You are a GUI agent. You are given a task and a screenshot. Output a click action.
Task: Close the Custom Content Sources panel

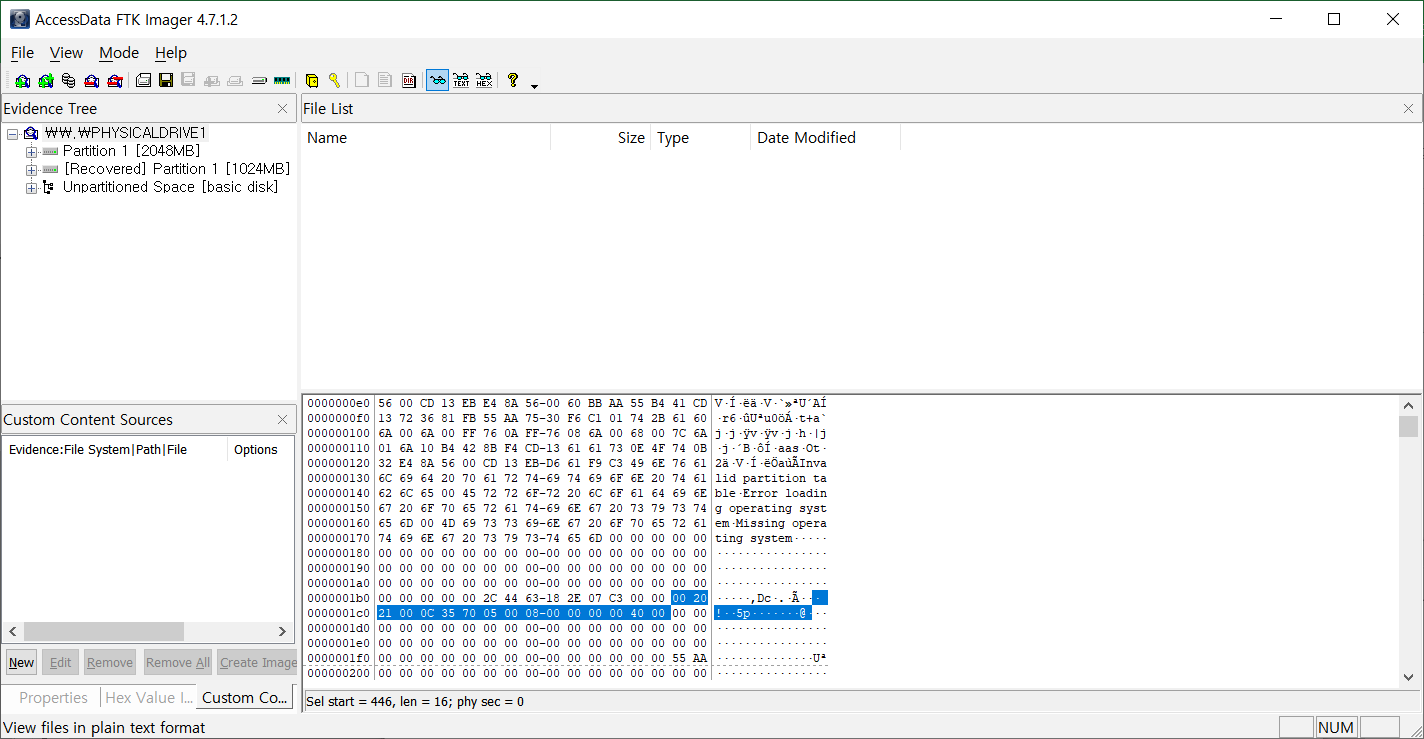click(282, 420)
